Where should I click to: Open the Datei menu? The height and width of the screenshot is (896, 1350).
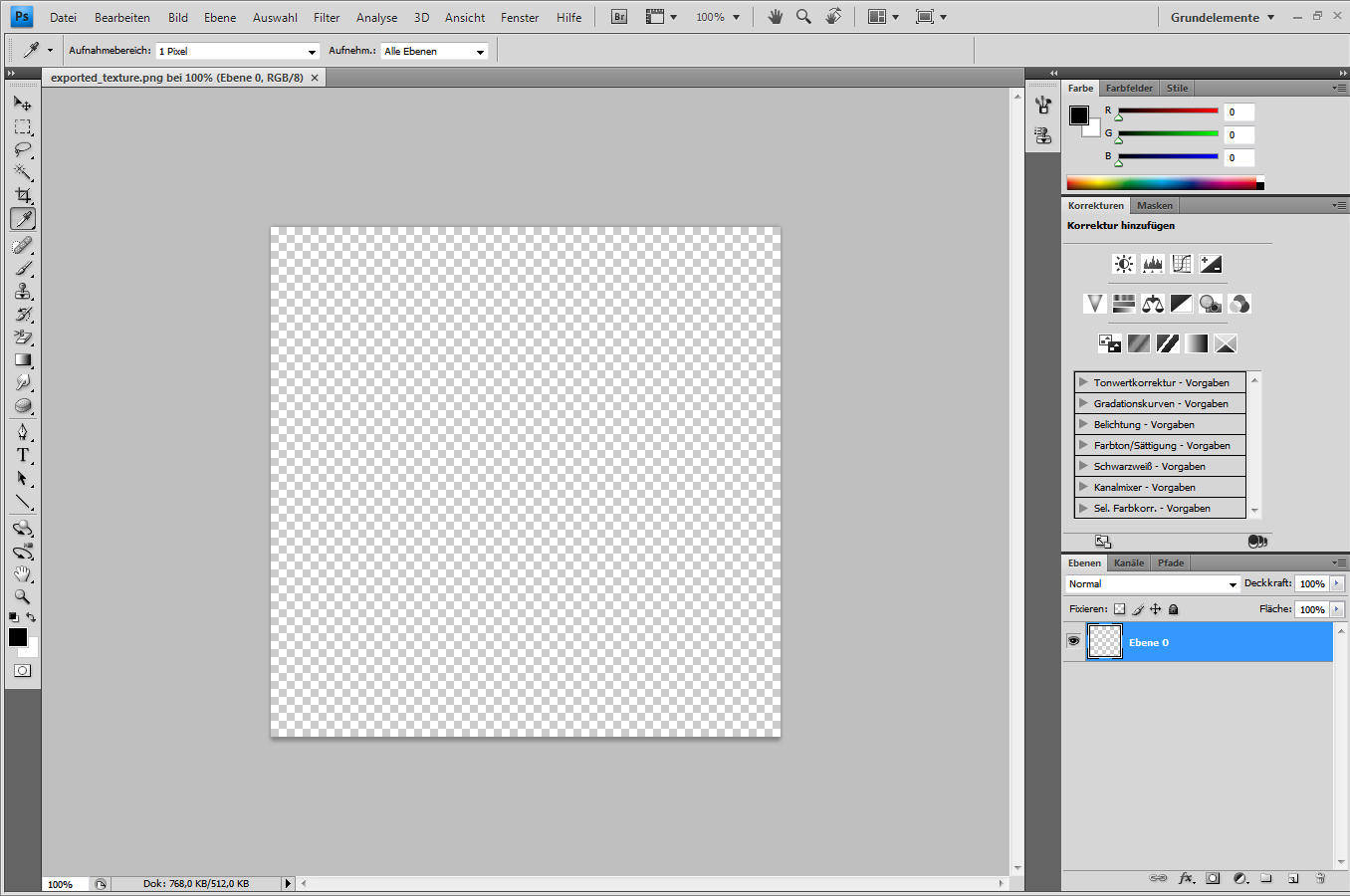click(x=63, y=18)
